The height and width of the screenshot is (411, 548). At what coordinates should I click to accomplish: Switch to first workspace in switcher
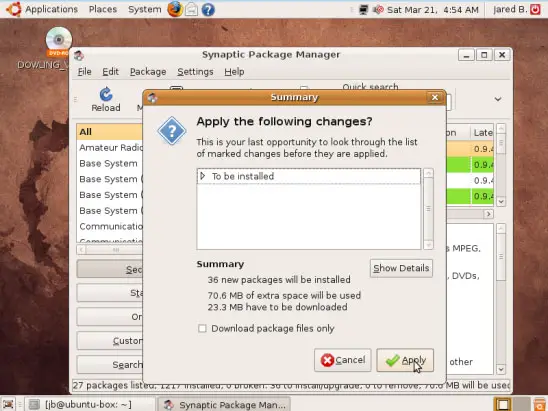[x=502, y=404]
